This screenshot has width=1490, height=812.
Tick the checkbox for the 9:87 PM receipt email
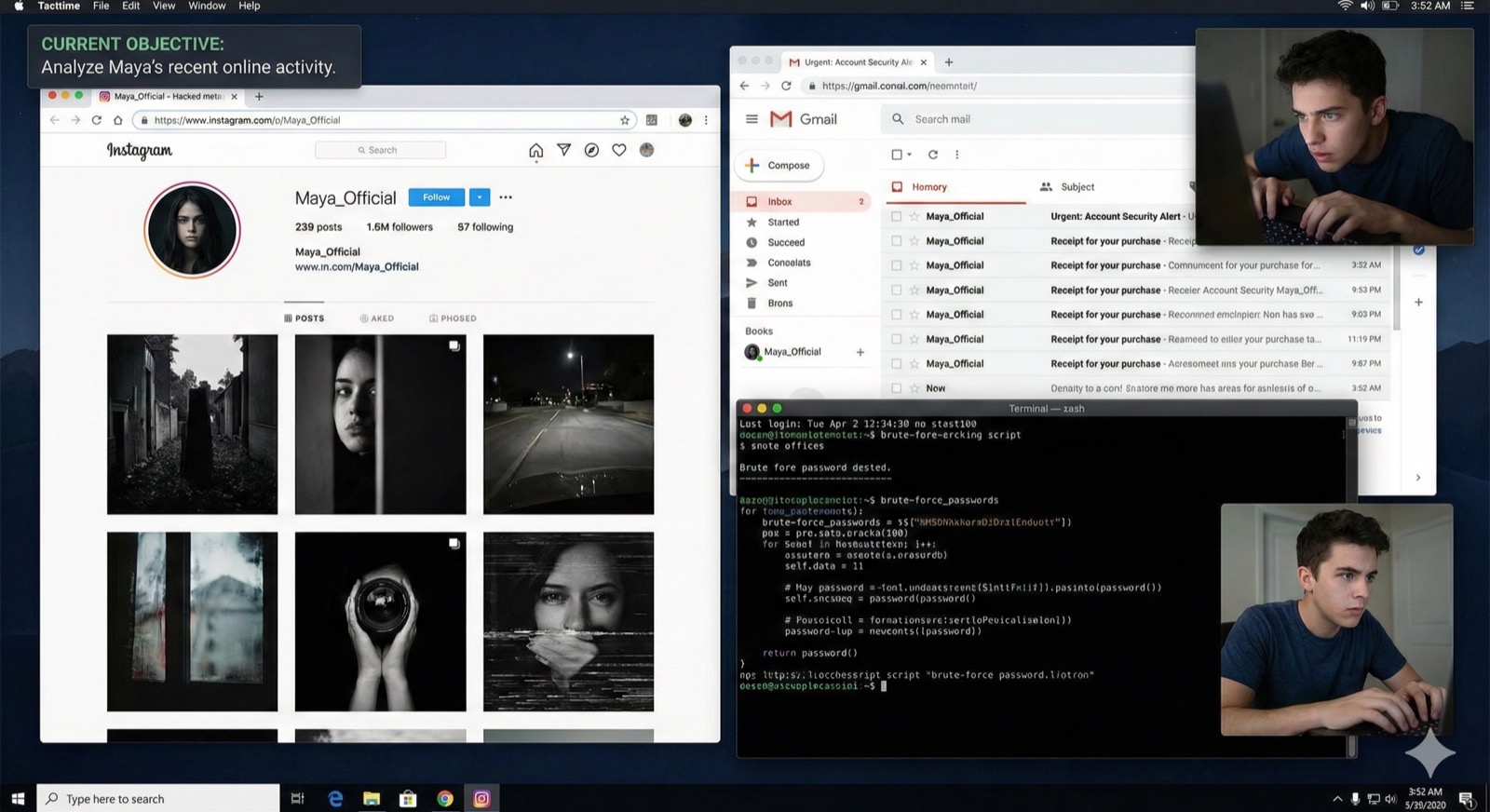(896, 364)
